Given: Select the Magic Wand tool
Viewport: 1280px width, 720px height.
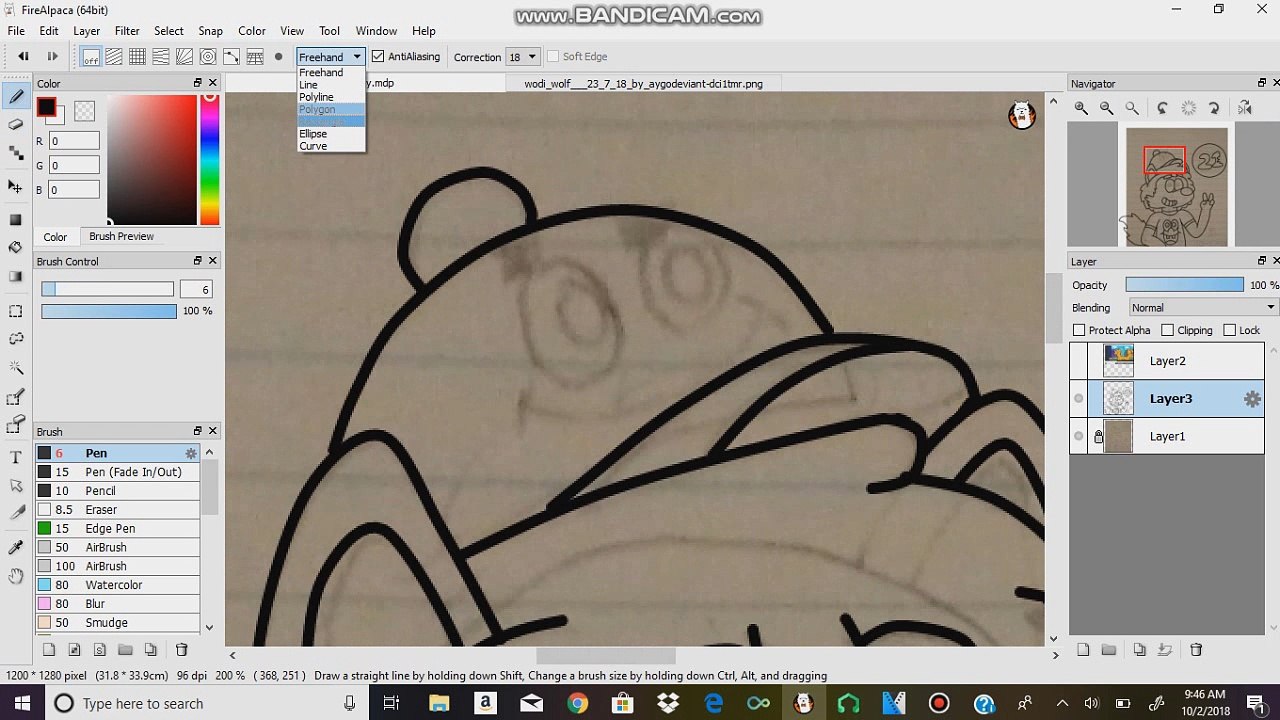Looking at the screenshot, I should (16, 367).
